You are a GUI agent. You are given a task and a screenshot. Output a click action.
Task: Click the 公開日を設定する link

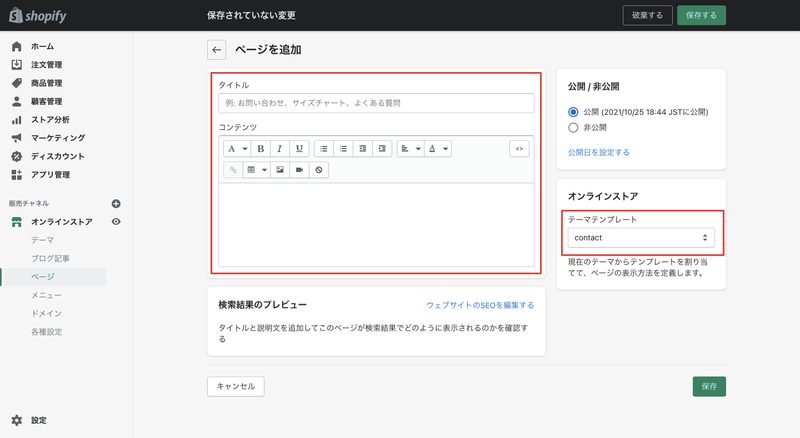(598, 152)
